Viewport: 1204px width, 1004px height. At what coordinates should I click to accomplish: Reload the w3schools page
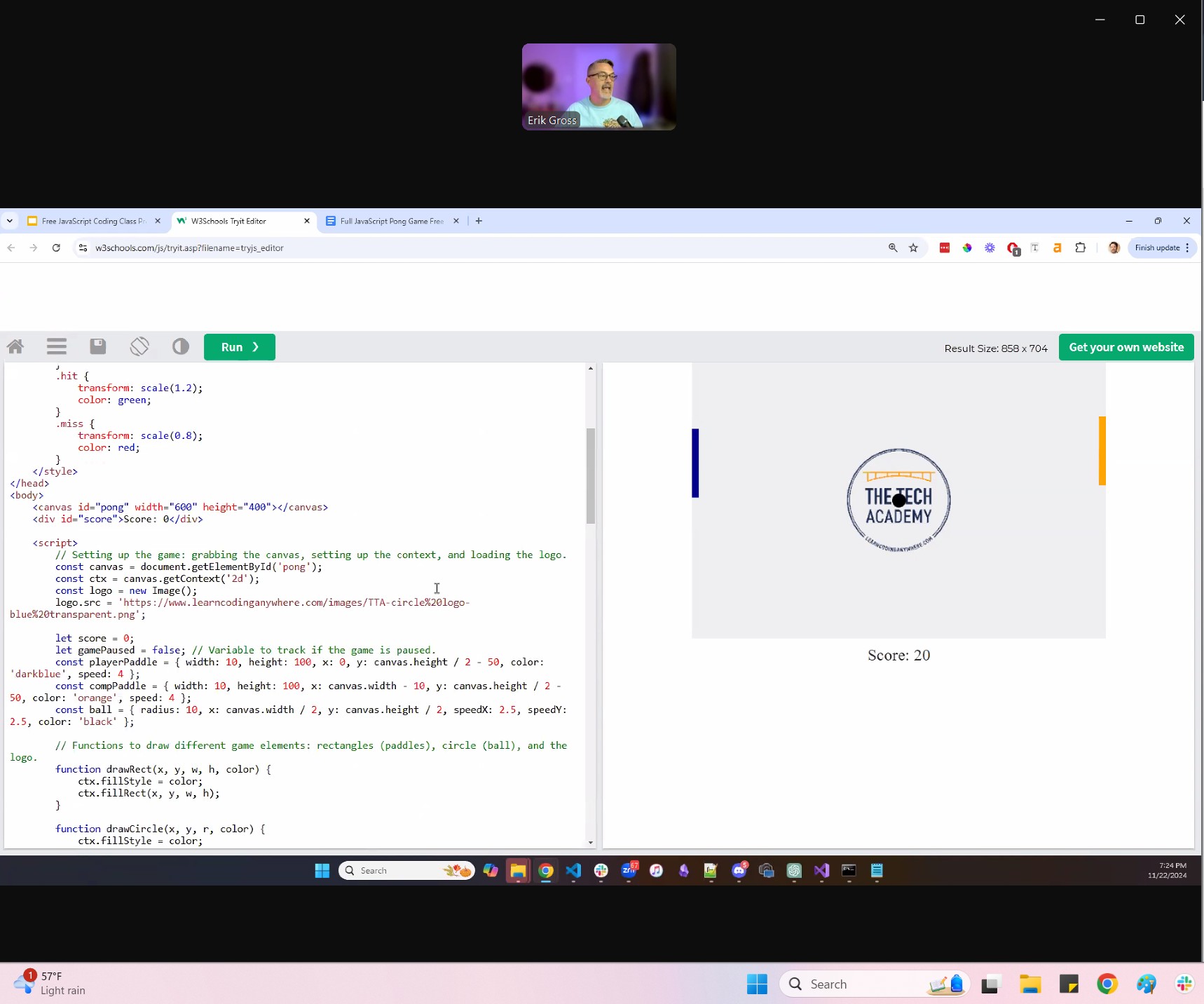coord(56,247)
